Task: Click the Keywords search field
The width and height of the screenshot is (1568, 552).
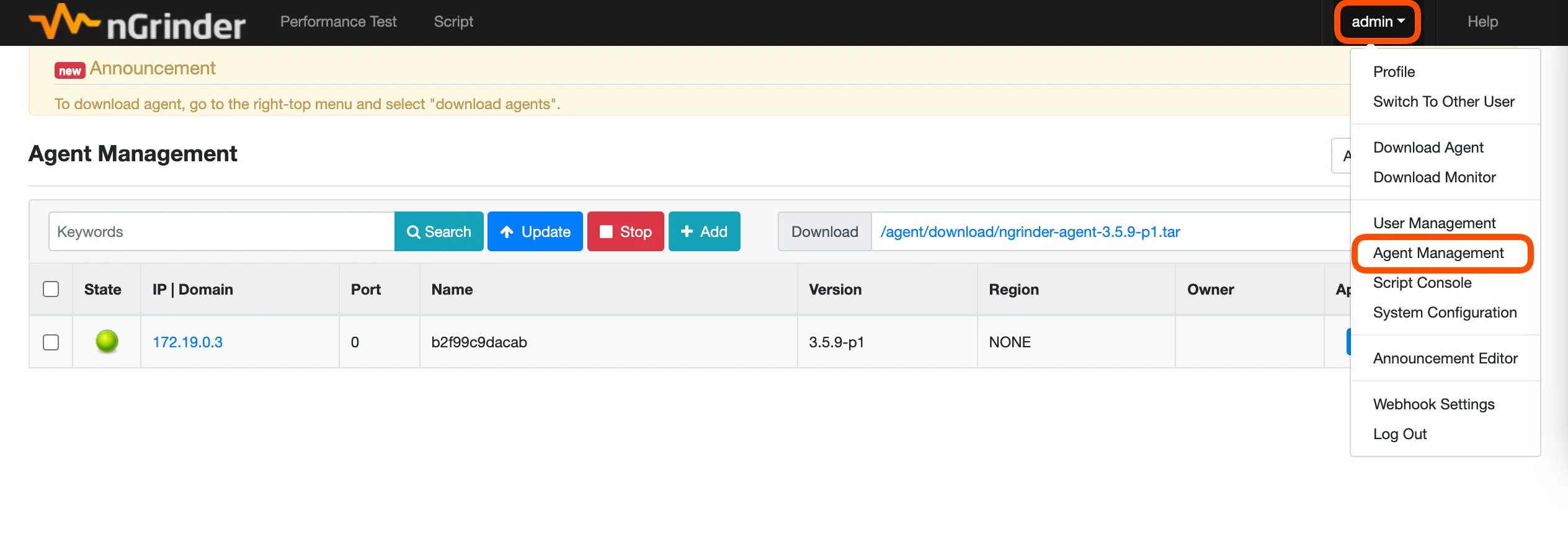Action: [x=221, y=232]
